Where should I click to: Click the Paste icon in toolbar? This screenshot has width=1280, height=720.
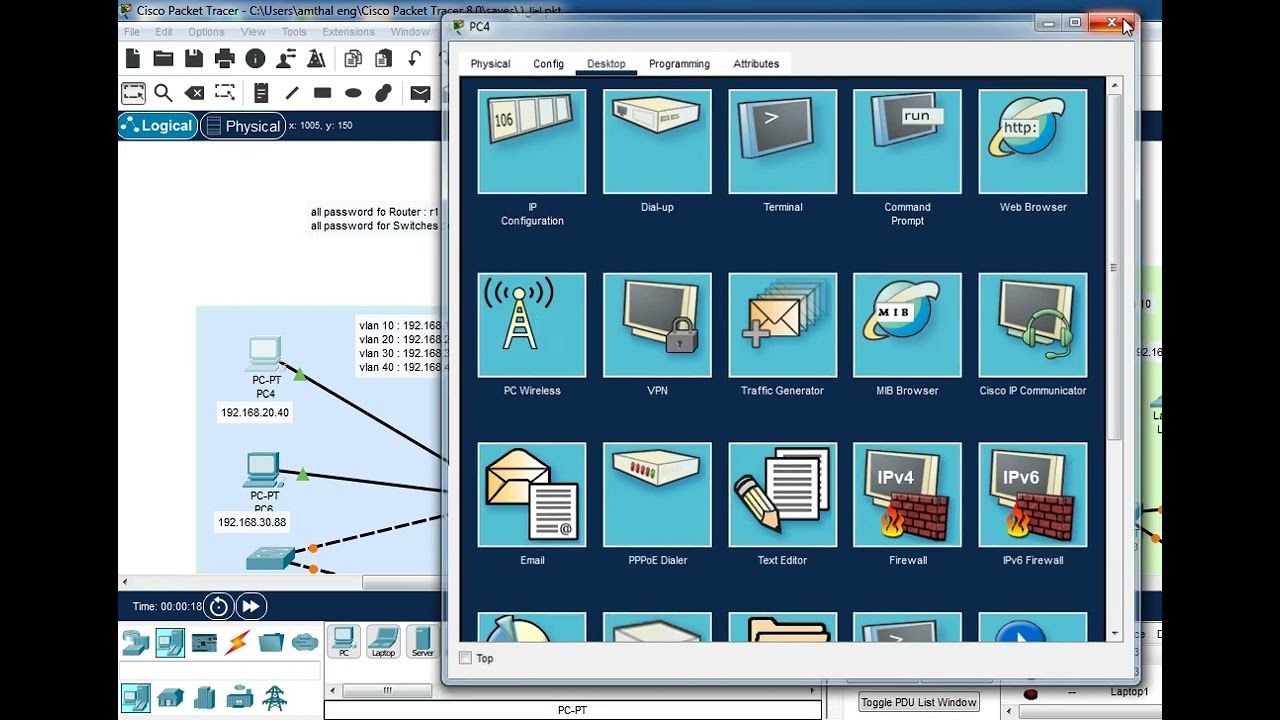(383, 59)
